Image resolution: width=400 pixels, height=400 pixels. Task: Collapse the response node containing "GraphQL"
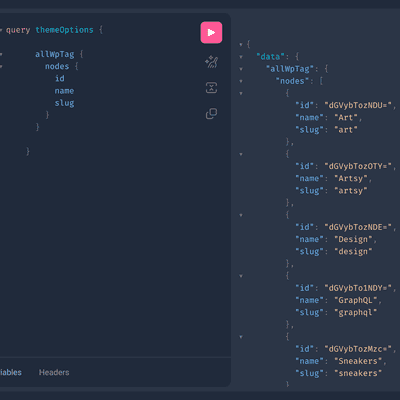pyautogui.click(x=241, y=276)
